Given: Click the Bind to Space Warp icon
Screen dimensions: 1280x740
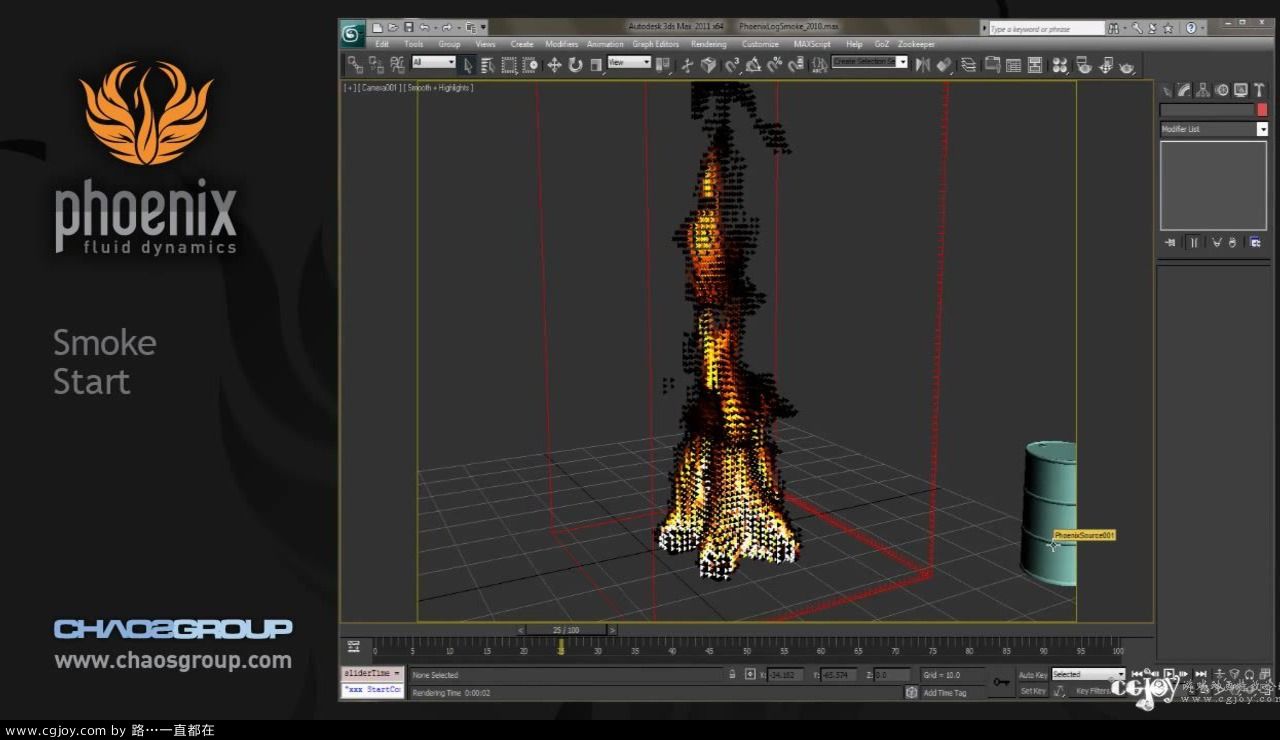Looking at the screenshot, I should click(x=397, y=65).
